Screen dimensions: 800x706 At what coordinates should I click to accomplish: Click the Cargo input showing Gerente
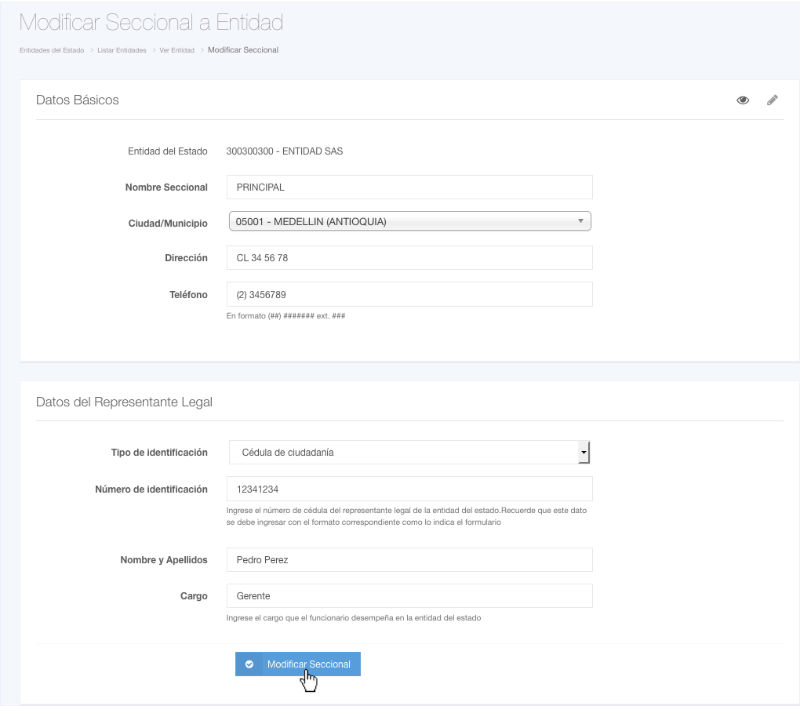410,596
